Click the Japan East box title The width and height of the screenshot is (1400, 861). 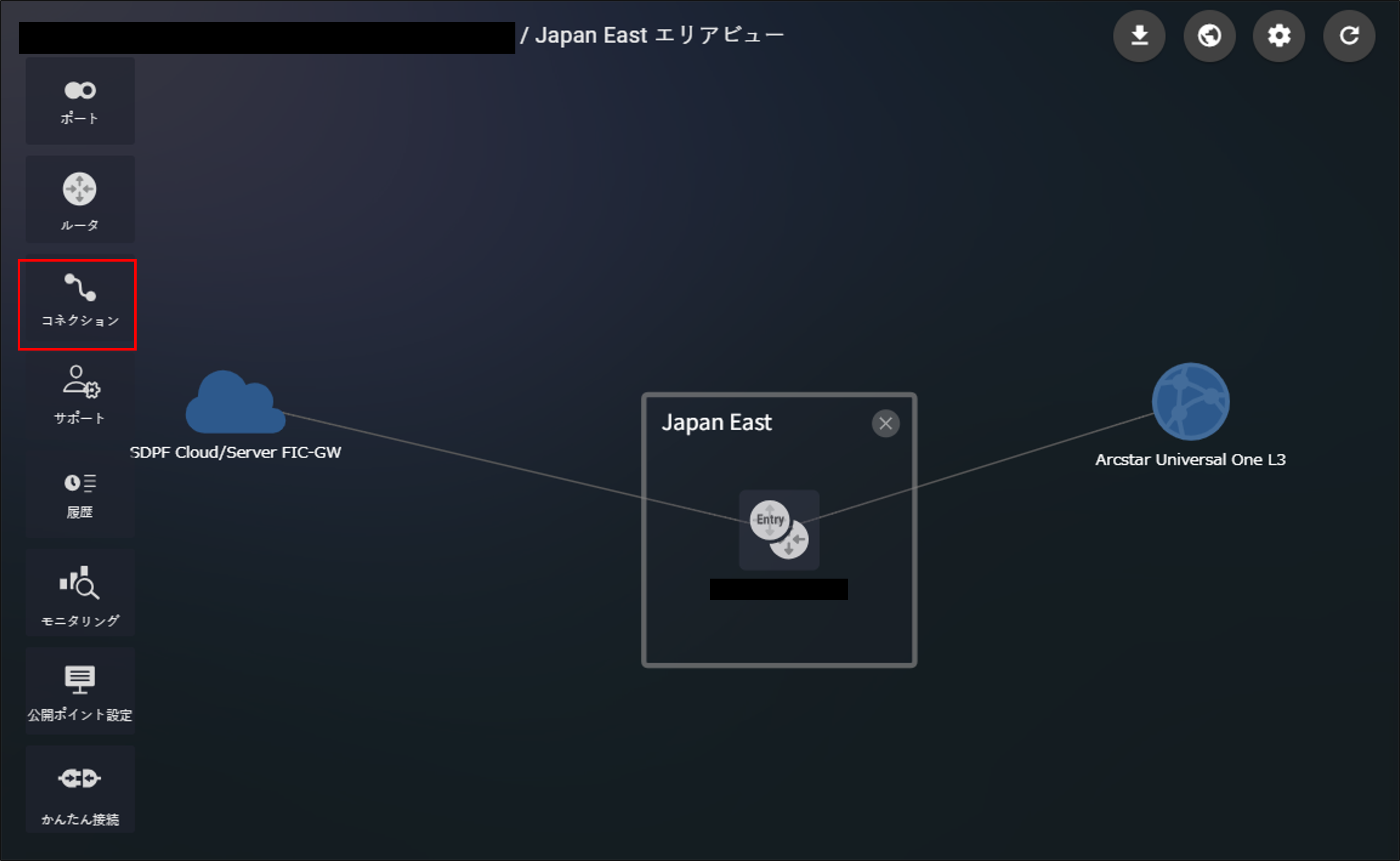(716, 423)
